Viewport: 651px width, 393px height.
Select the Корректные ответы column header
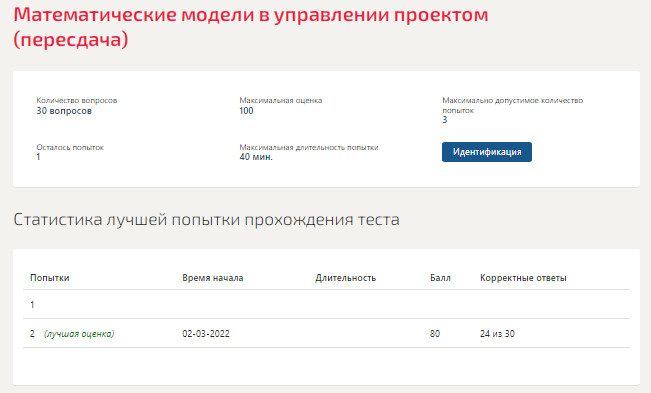[x=523, y=278]
